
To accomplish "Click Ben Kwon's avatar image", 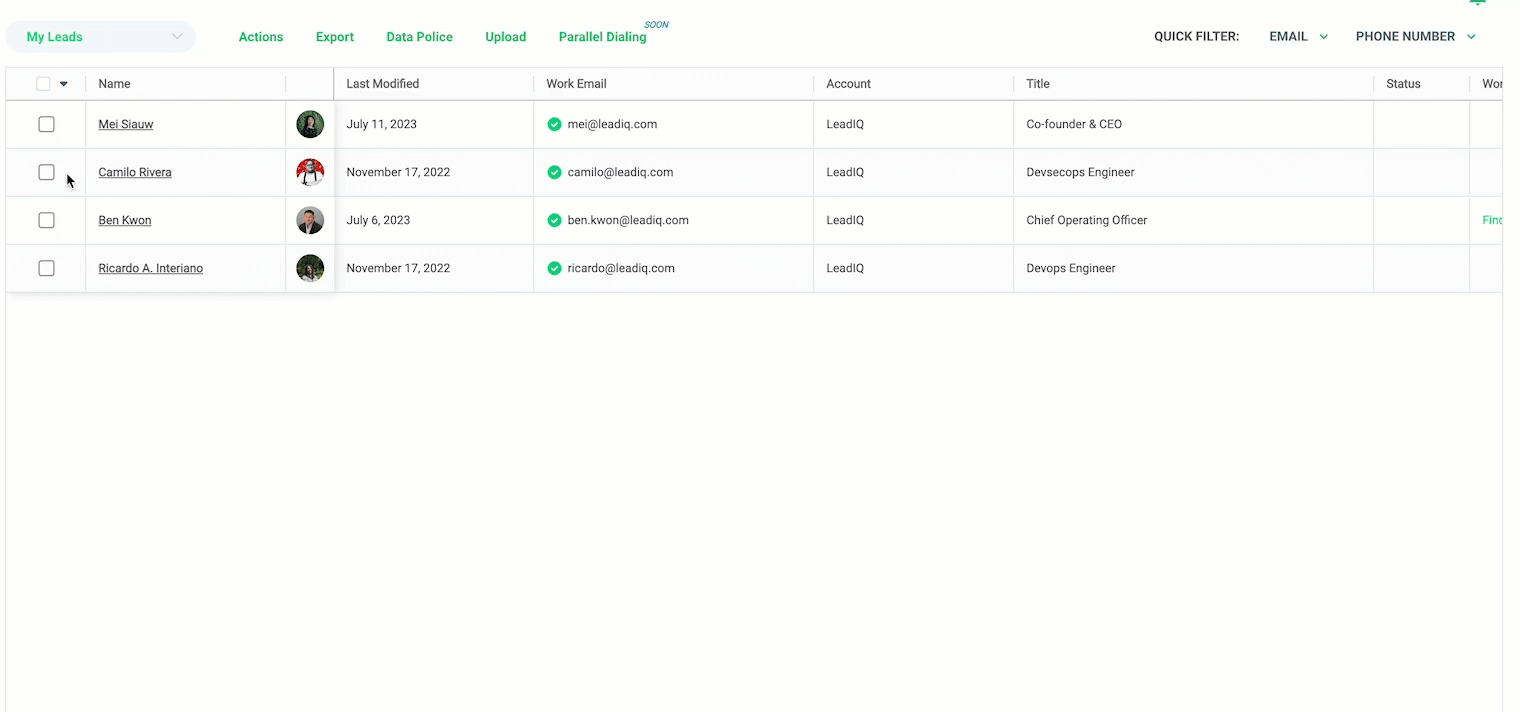I will point(310,220).
